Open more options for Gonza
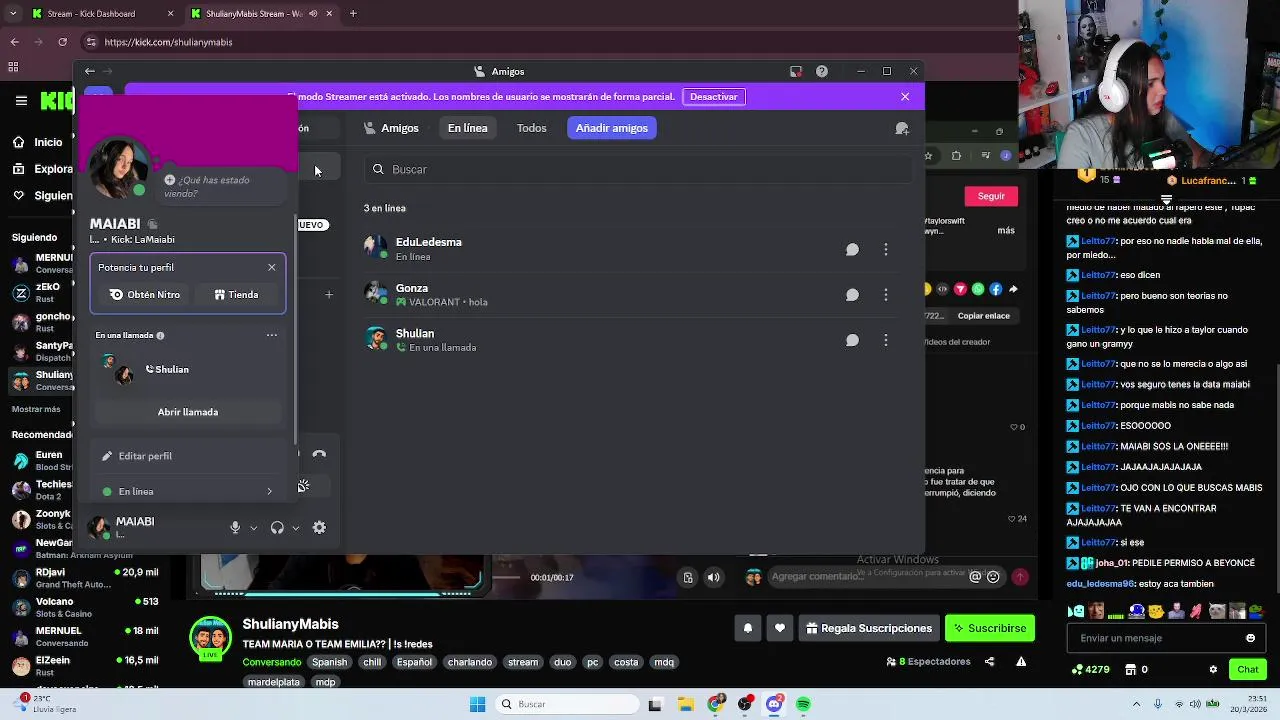The image size is (1280, 720). click(x=886, y=294)
